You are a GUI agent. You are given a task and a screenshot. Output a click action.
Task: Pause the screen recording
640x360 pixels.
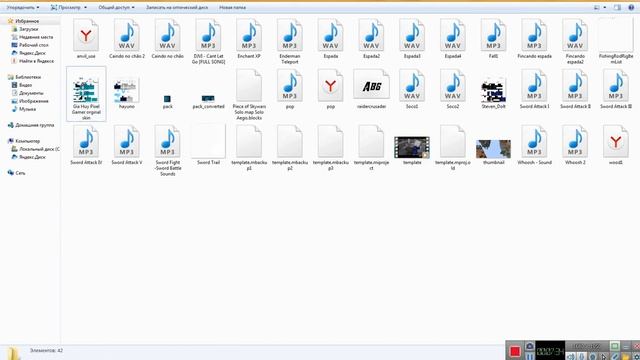click(529, 356)
